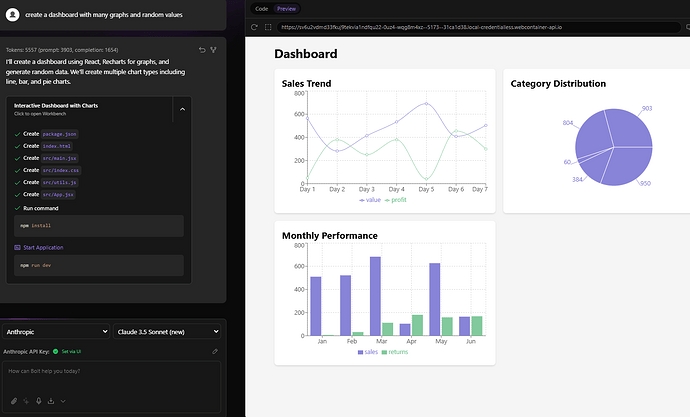This screenshot has height=417, width=690.
Task: Toggle the value series in Sales Trend legend
Action: coord(370,200)
